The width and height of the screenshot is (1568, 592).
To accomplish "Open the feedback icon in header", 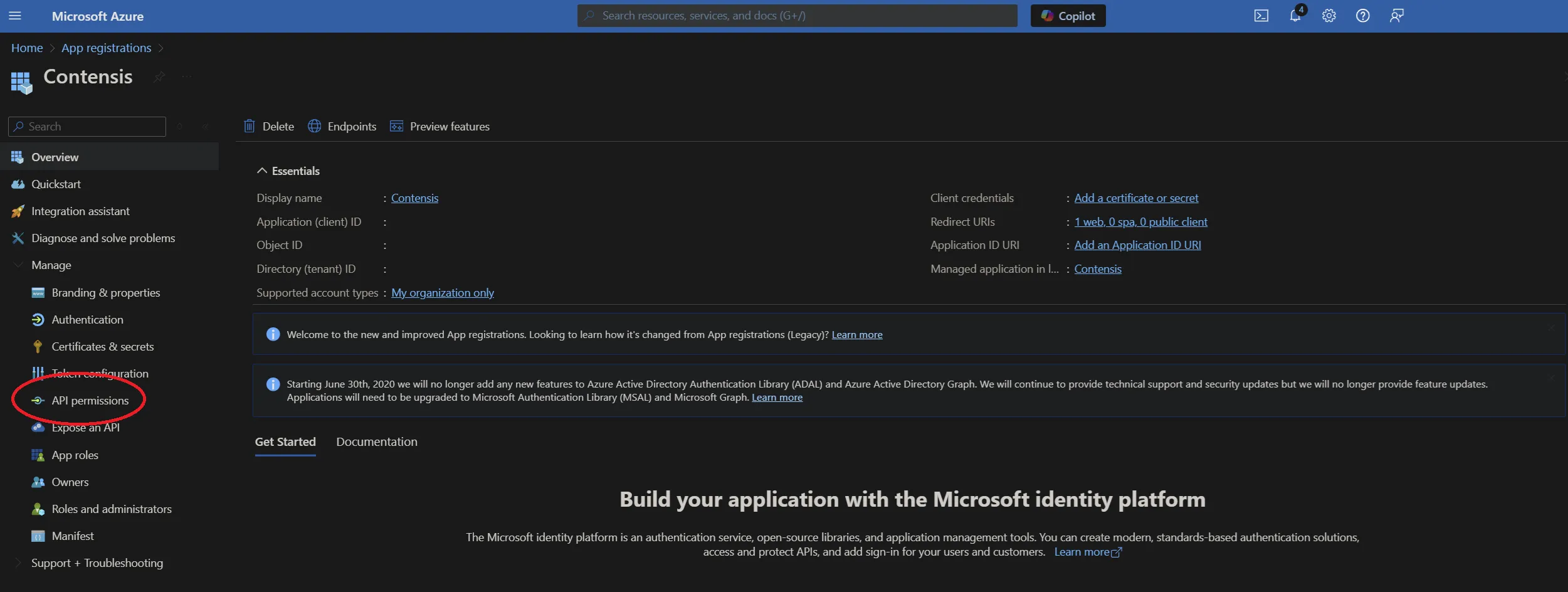I will pyautogui.click(x=1396, y=16).
